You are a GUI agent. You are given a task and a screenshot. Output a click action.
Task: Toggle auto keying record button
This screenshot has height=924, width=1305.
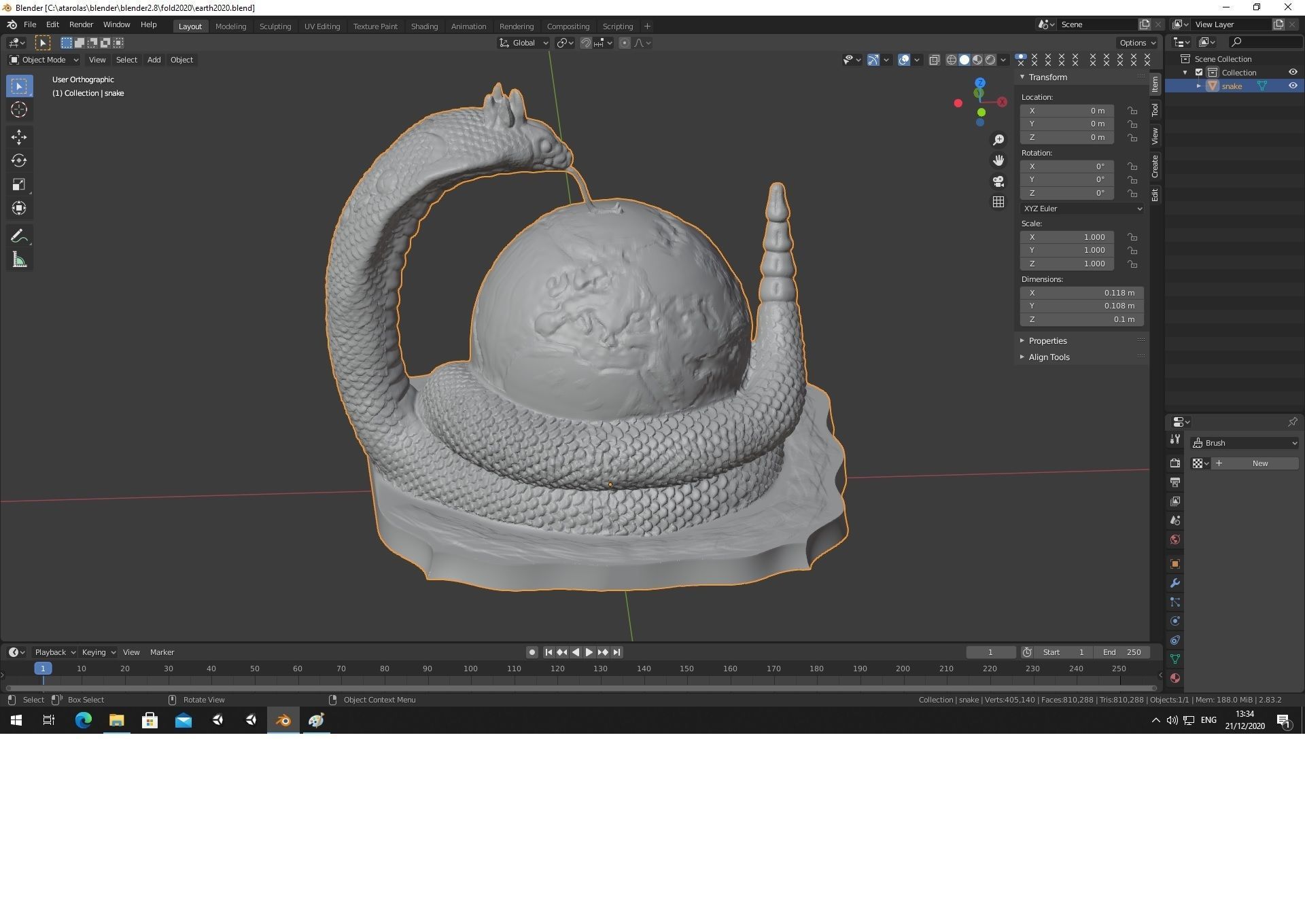(x=532, y=652)
